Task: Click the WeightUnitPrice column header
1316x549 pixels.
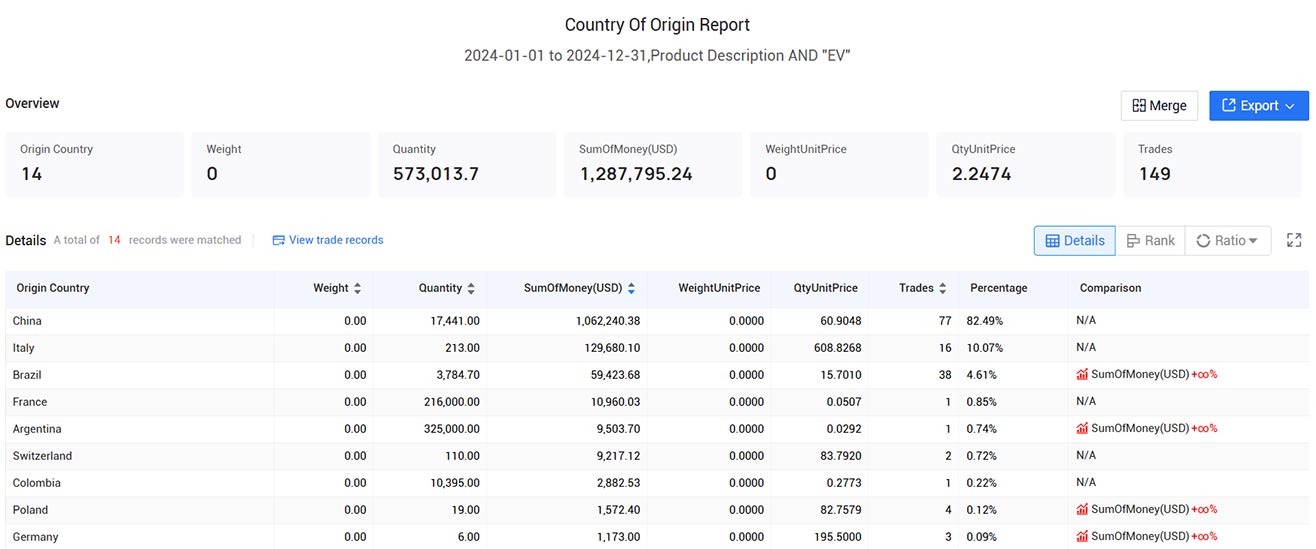Action: pyautogui.click(x=719, y=288)
